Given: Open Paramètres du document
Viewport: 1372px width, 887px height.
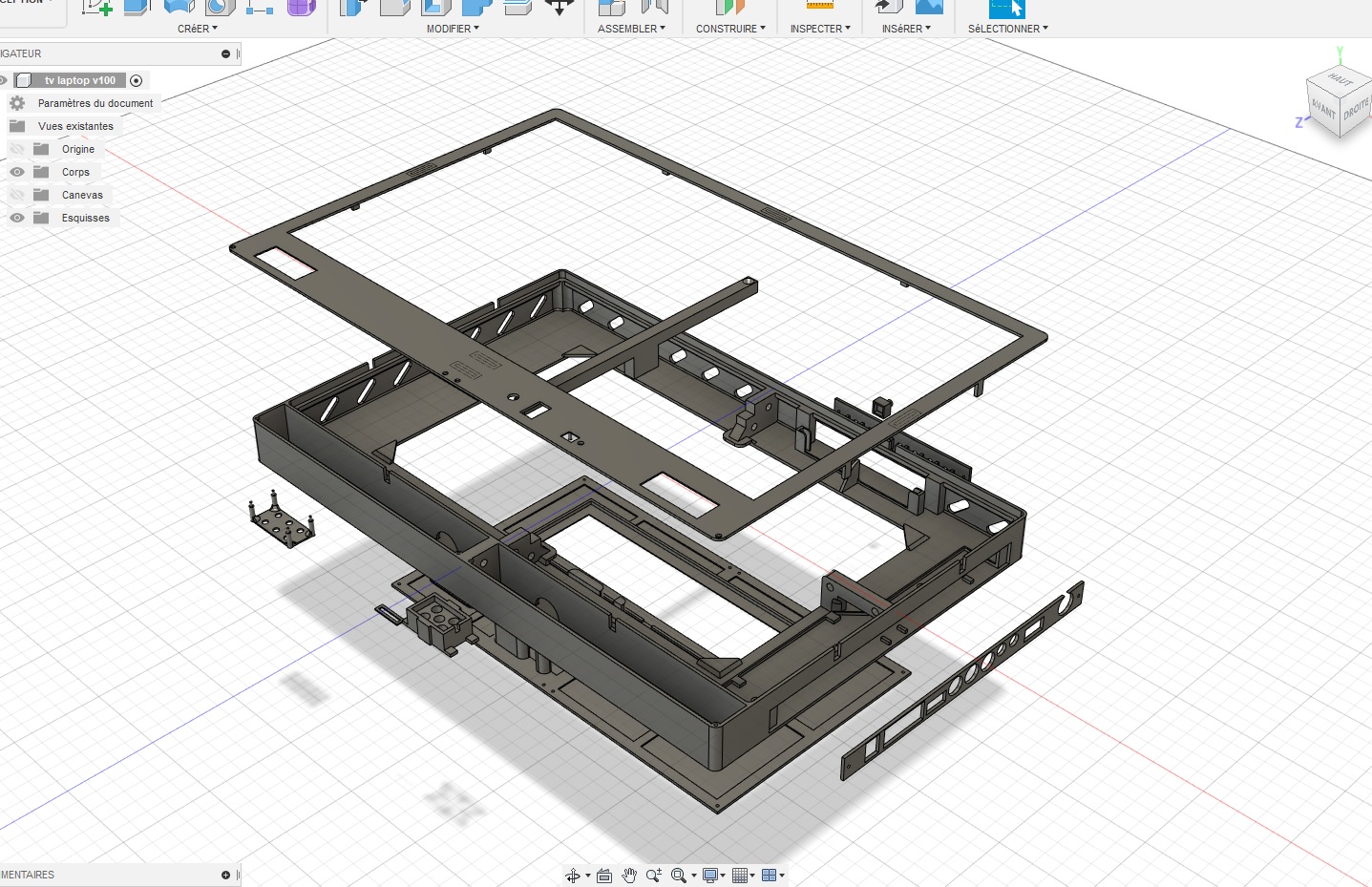Looking at the screenshot, I should point(95,103).
